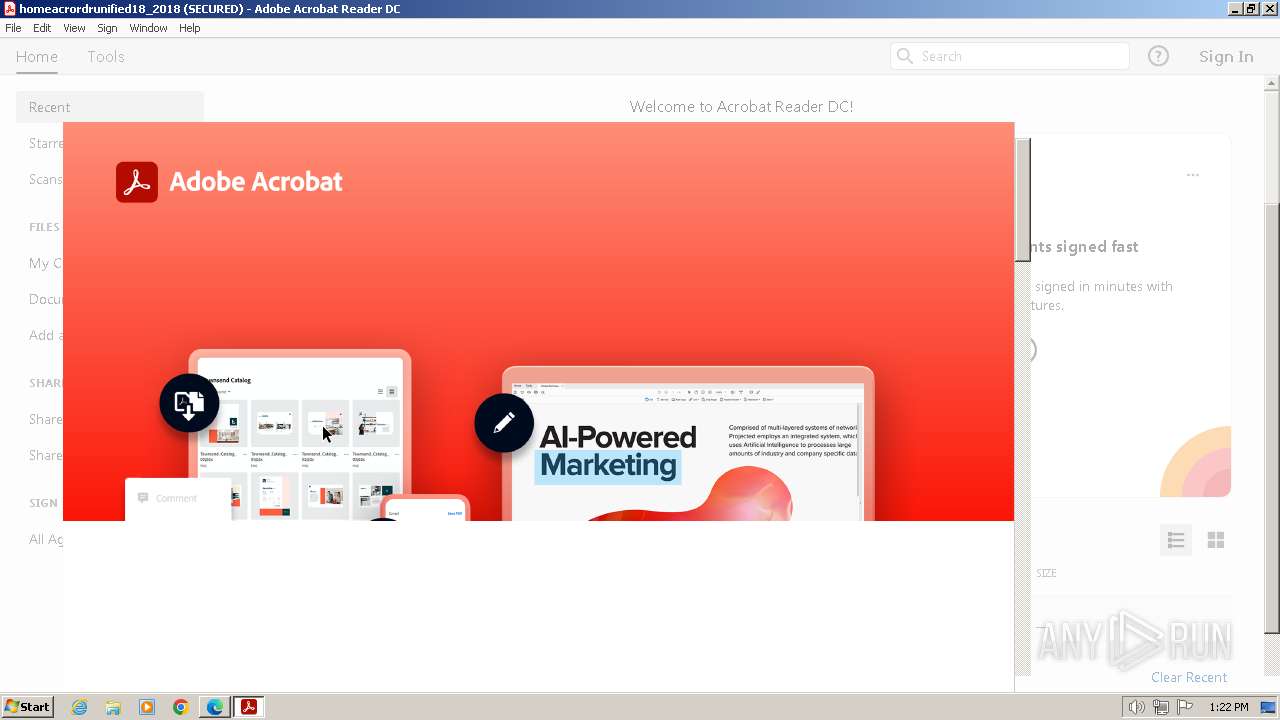This screenshot has height=720, width=1280.
Task: Switch to the Tools tab
Action: 106,57
